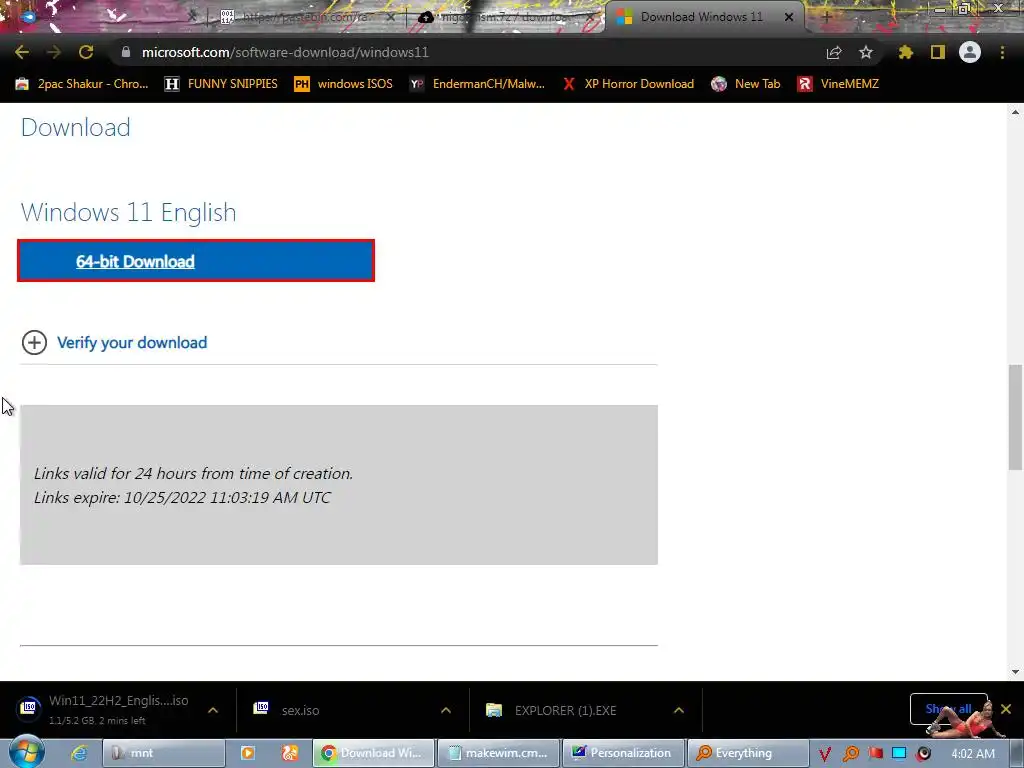Open the XP Horror Download bookmark

[x=628, y=84]
